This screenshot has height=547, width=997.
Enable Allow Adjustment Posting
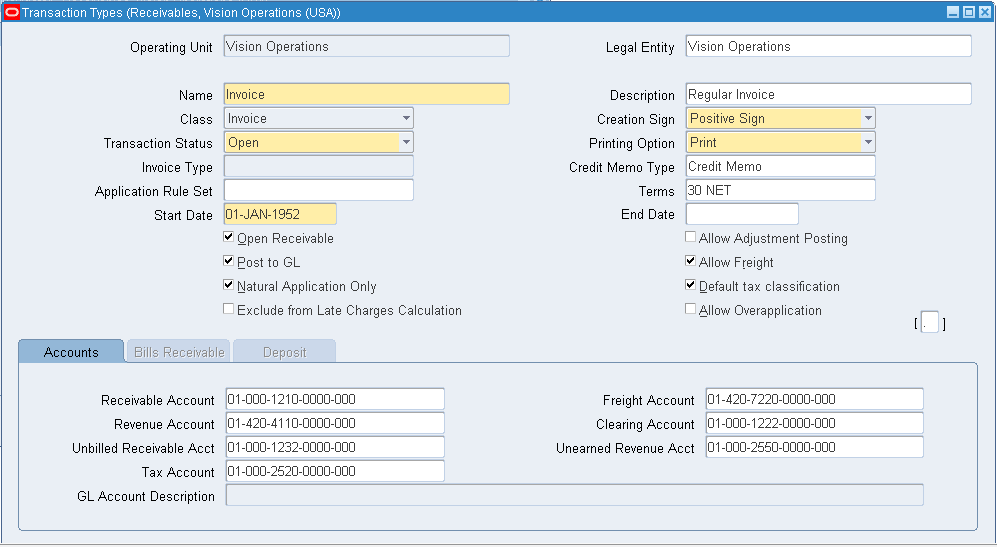(x=691, y=238)
